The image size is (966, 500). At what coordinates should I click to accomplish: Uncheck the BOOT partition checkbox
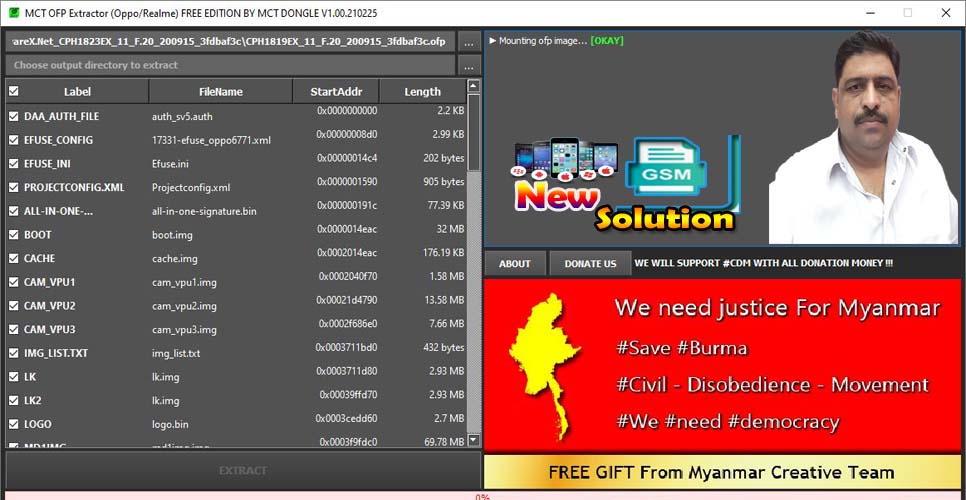14,235
